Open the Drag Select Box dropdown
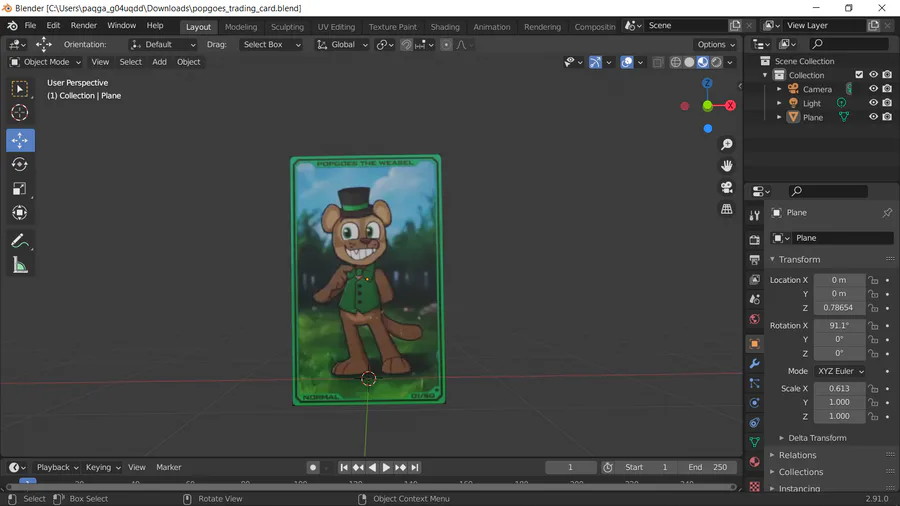 pyautogui.click(x=270, y=45)
